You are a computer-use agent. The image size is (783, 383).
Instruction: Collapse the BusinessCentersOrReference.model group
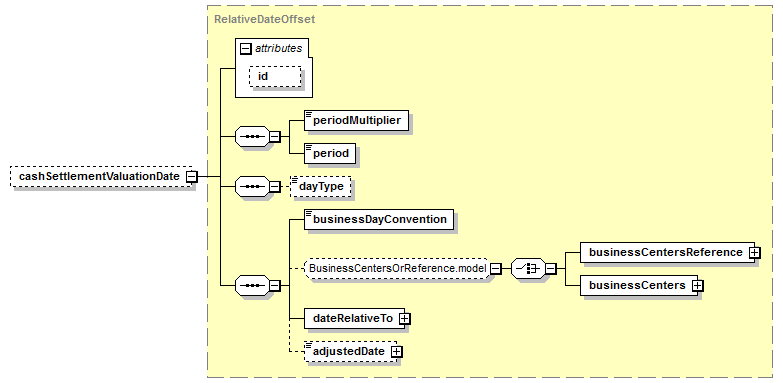click(x=496, y=269)
